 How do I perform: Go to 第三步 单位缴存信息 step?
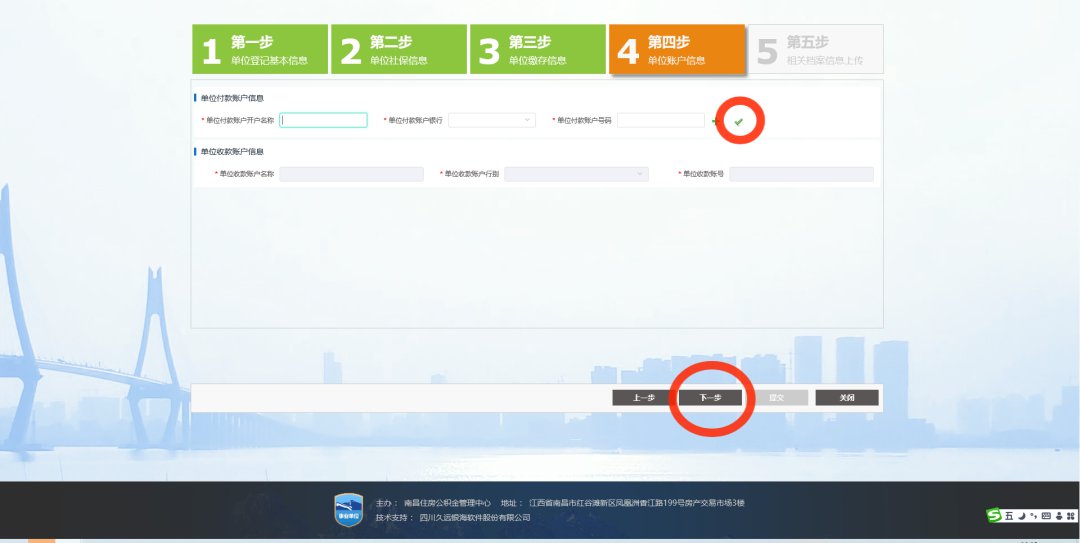point(537,50)
